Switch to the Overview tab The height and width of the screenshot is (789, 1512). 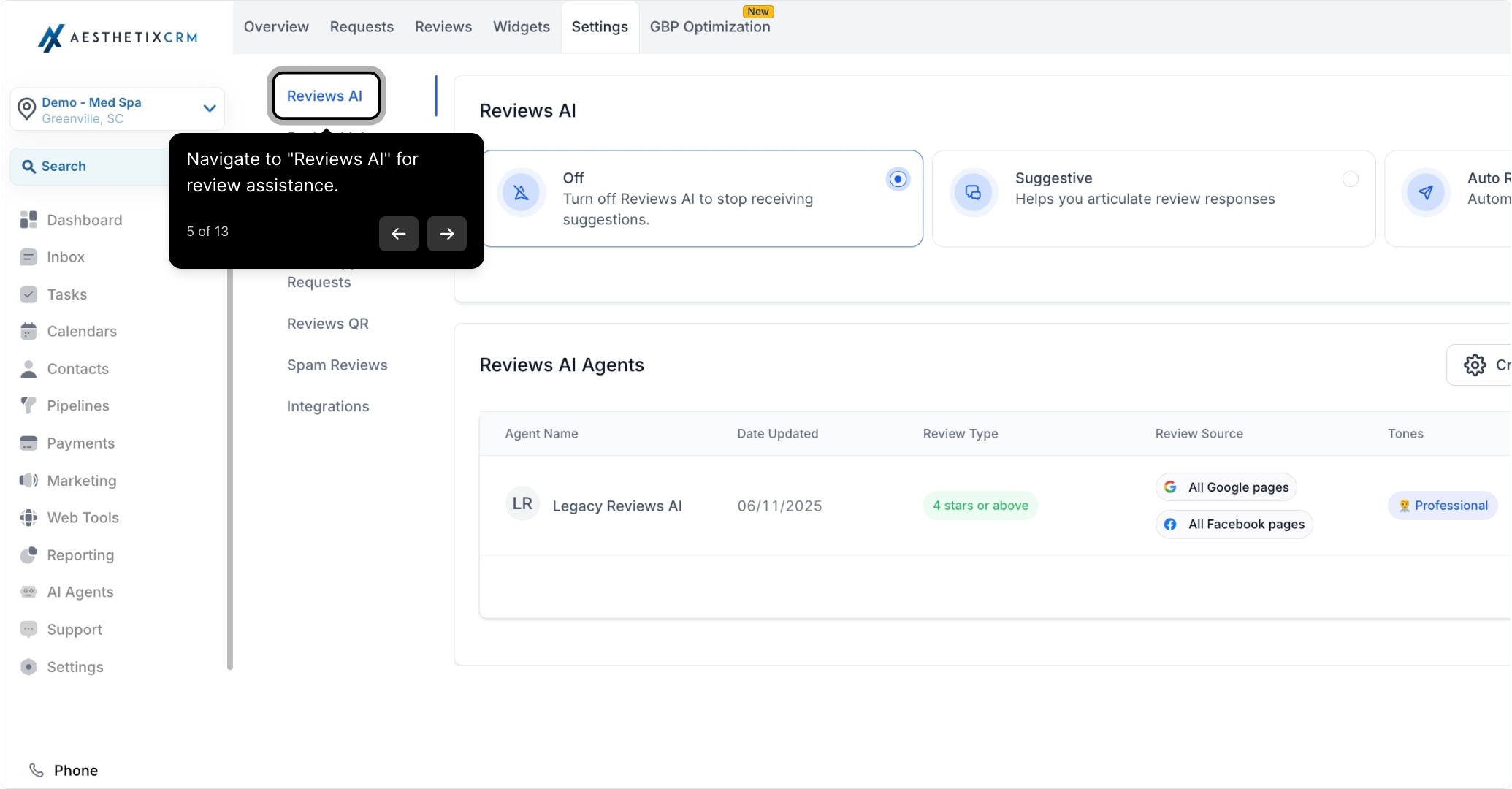(276, 27)
